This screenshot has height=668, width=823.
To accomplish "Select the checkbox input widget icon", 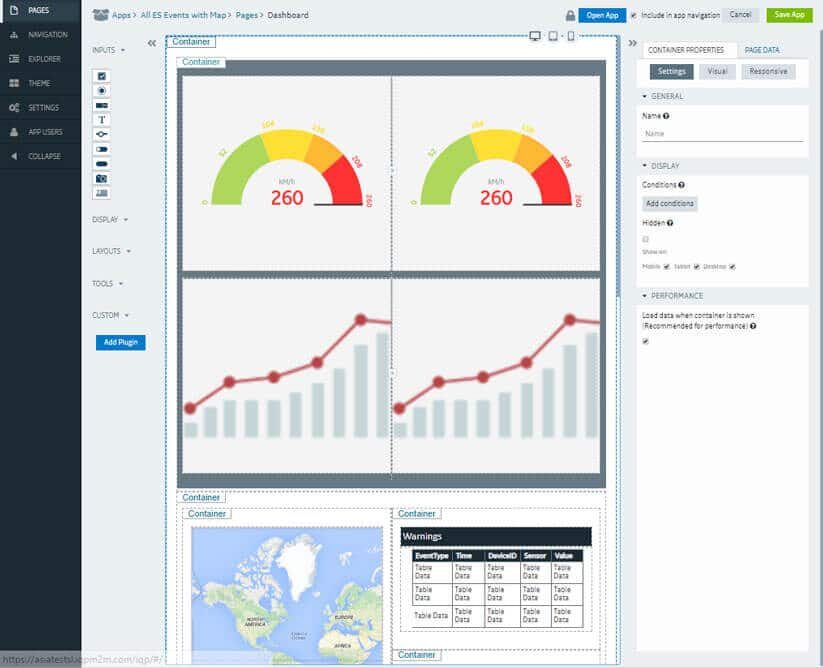I will 101,76.
